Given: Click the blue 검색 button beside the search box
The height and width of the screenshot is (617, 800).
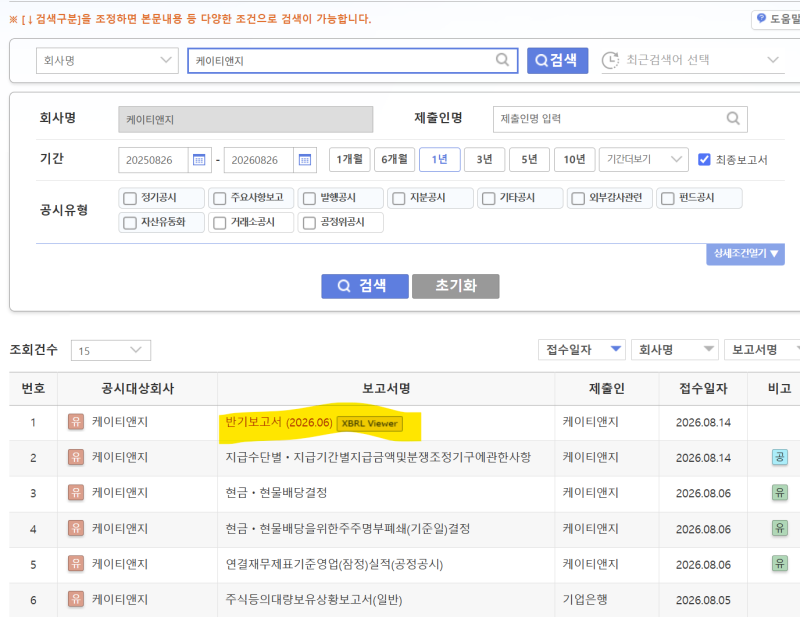Looking at the screenshot, I should pyautogui.click(x=557, y=60).
